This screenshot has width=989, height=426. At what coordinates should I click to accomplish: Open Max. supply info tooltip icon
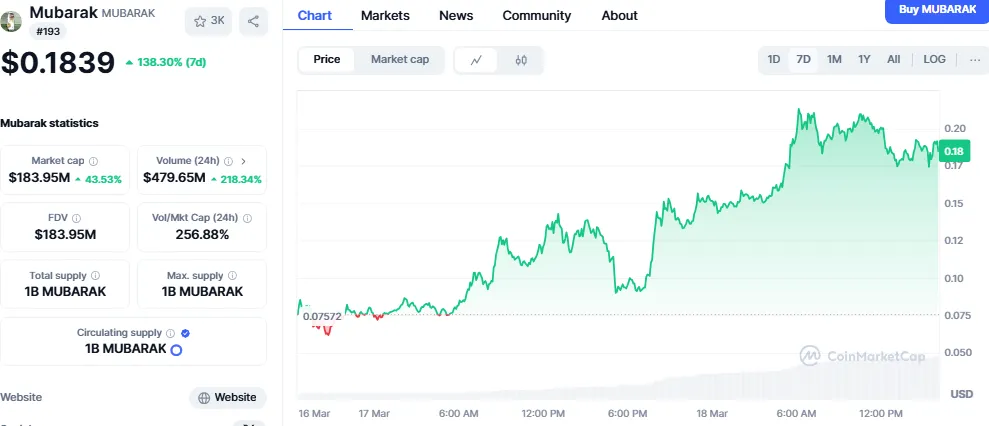(x=232, y=276)
